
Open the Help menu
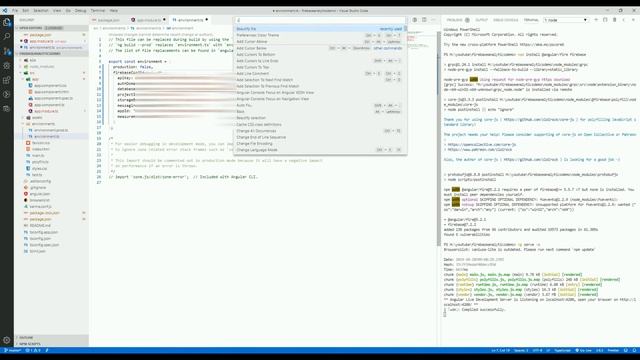click(114, 11)
